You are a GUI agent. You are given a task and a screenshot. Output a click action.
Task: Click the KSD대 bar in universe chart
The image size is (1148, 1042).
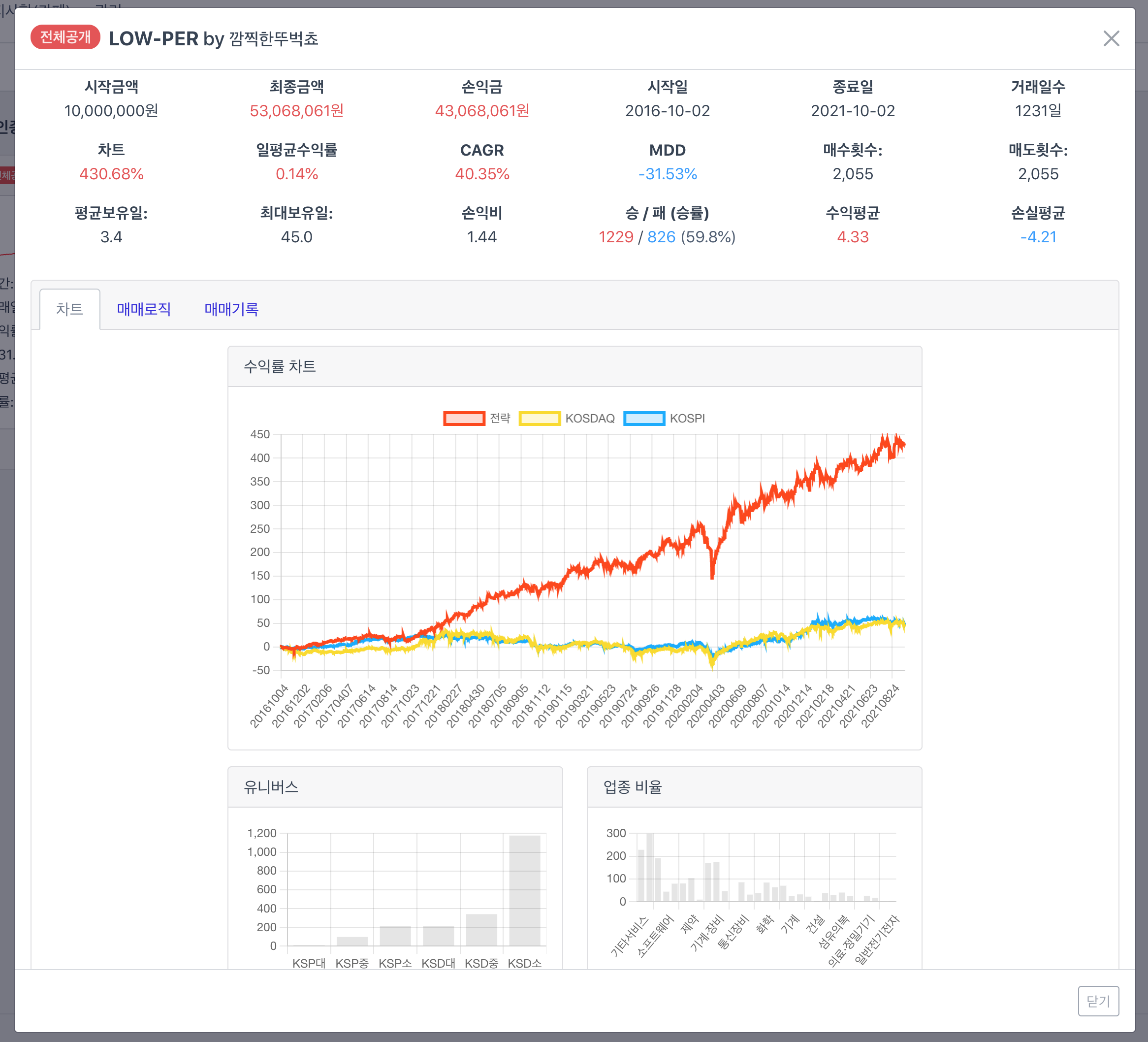pyautogui.click(x=438, y=936)
